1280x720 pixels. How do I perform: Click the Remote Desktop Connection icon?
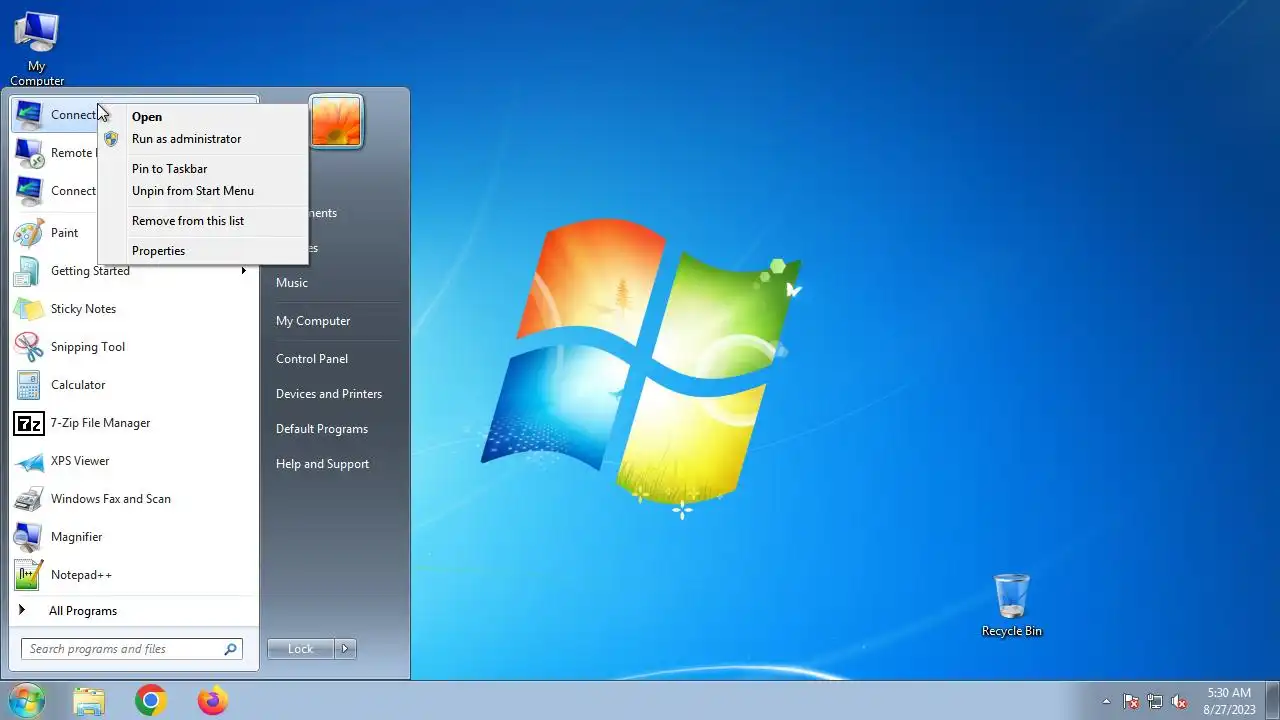pyautogui.click(x=29, y=153)
